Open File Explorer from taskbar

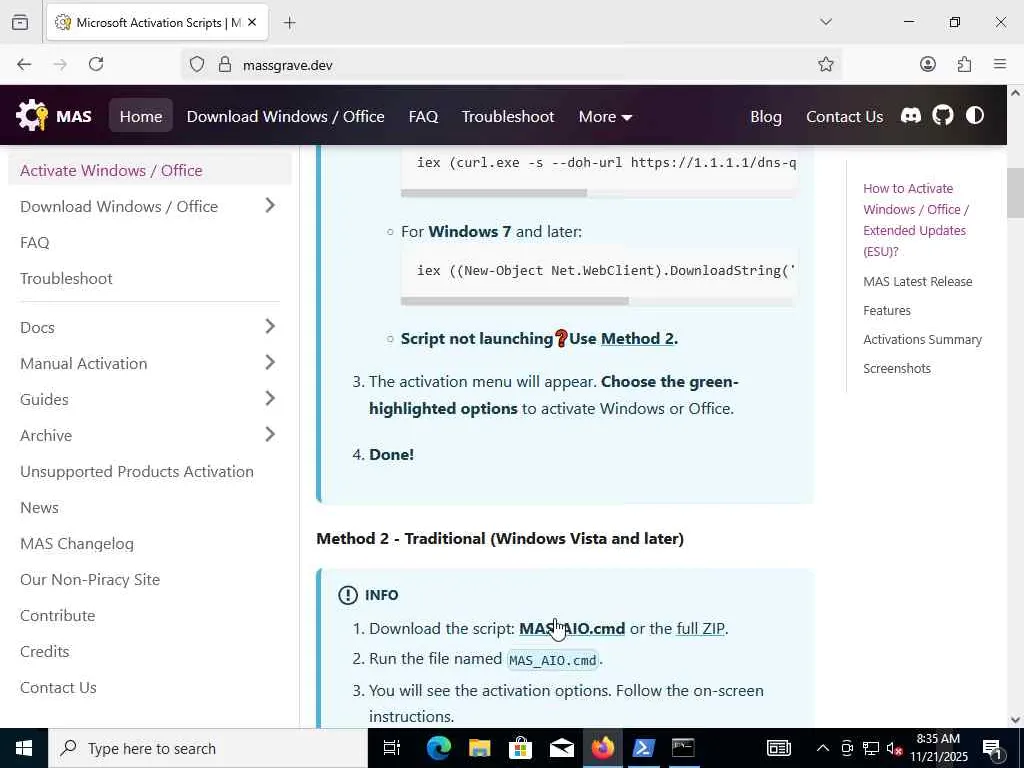pyautogui.click(x=480, y=748)
